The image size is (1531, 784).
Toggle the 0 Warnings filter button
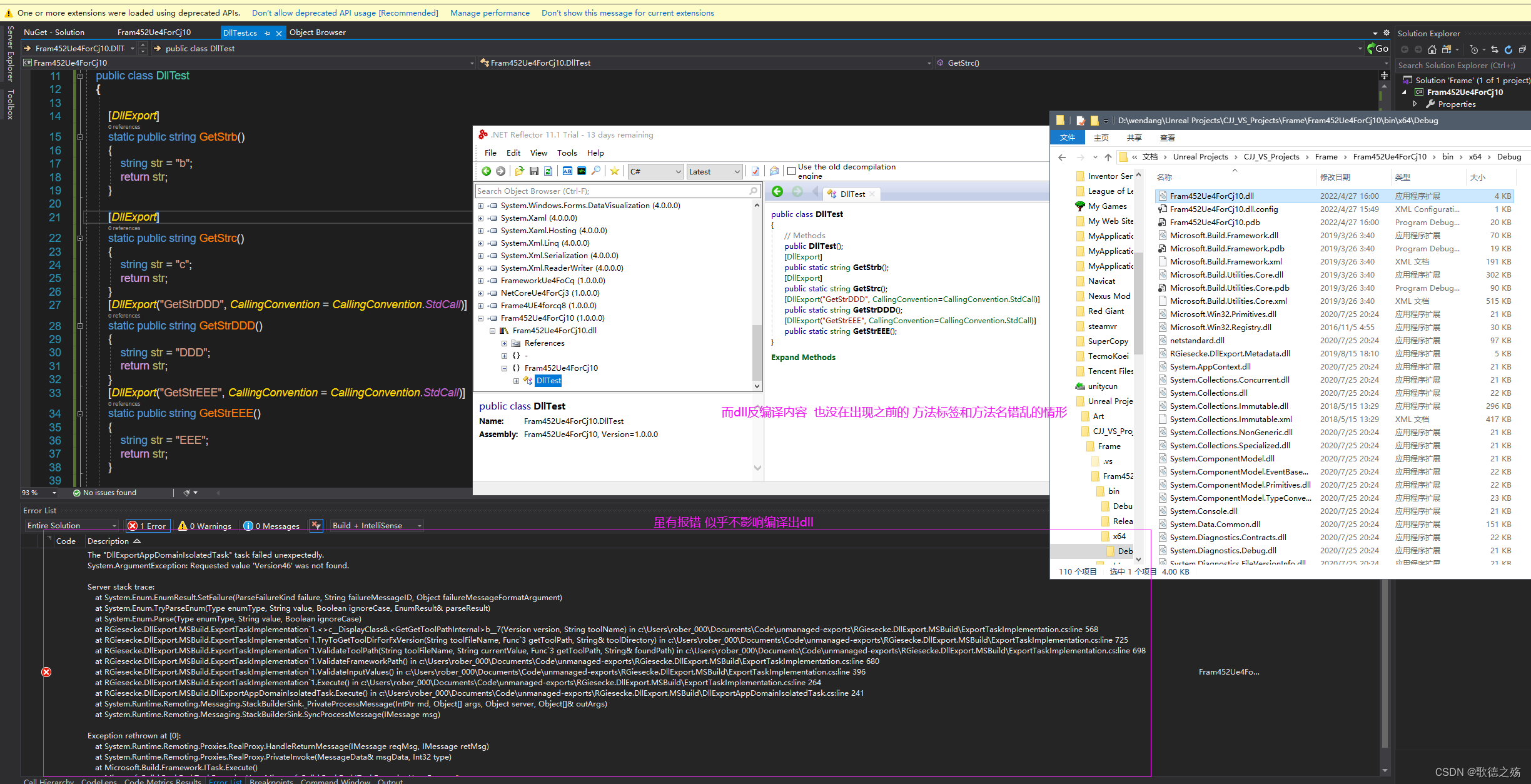205,526
